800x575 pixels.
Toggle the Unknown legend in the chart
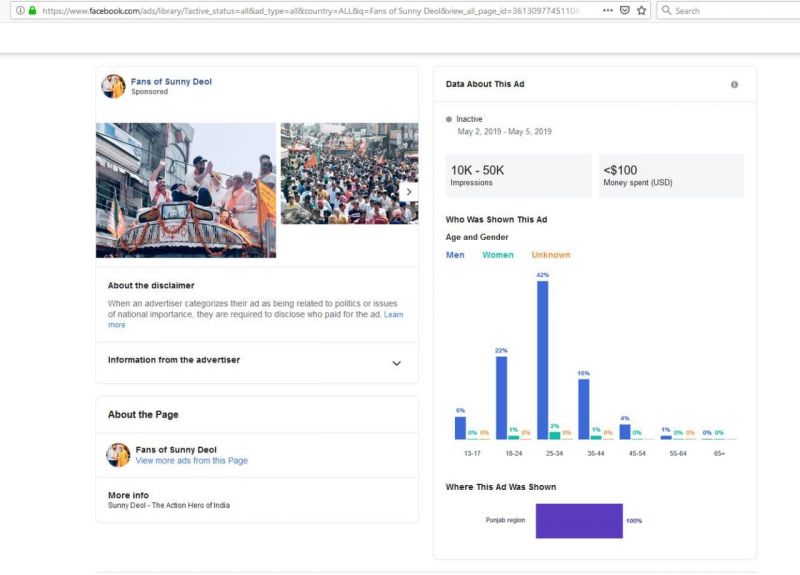pos(550,255)
